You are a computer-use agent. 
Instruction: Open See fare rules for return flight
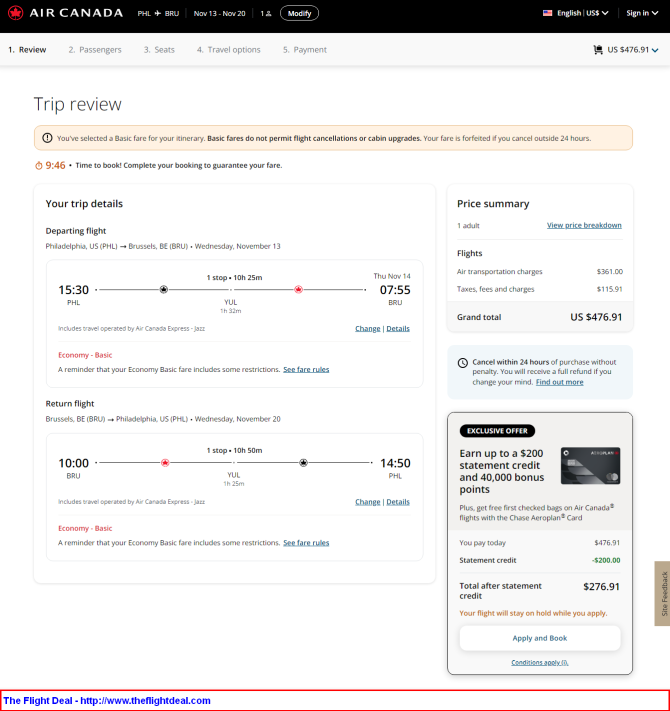click(x=306, y=543)
